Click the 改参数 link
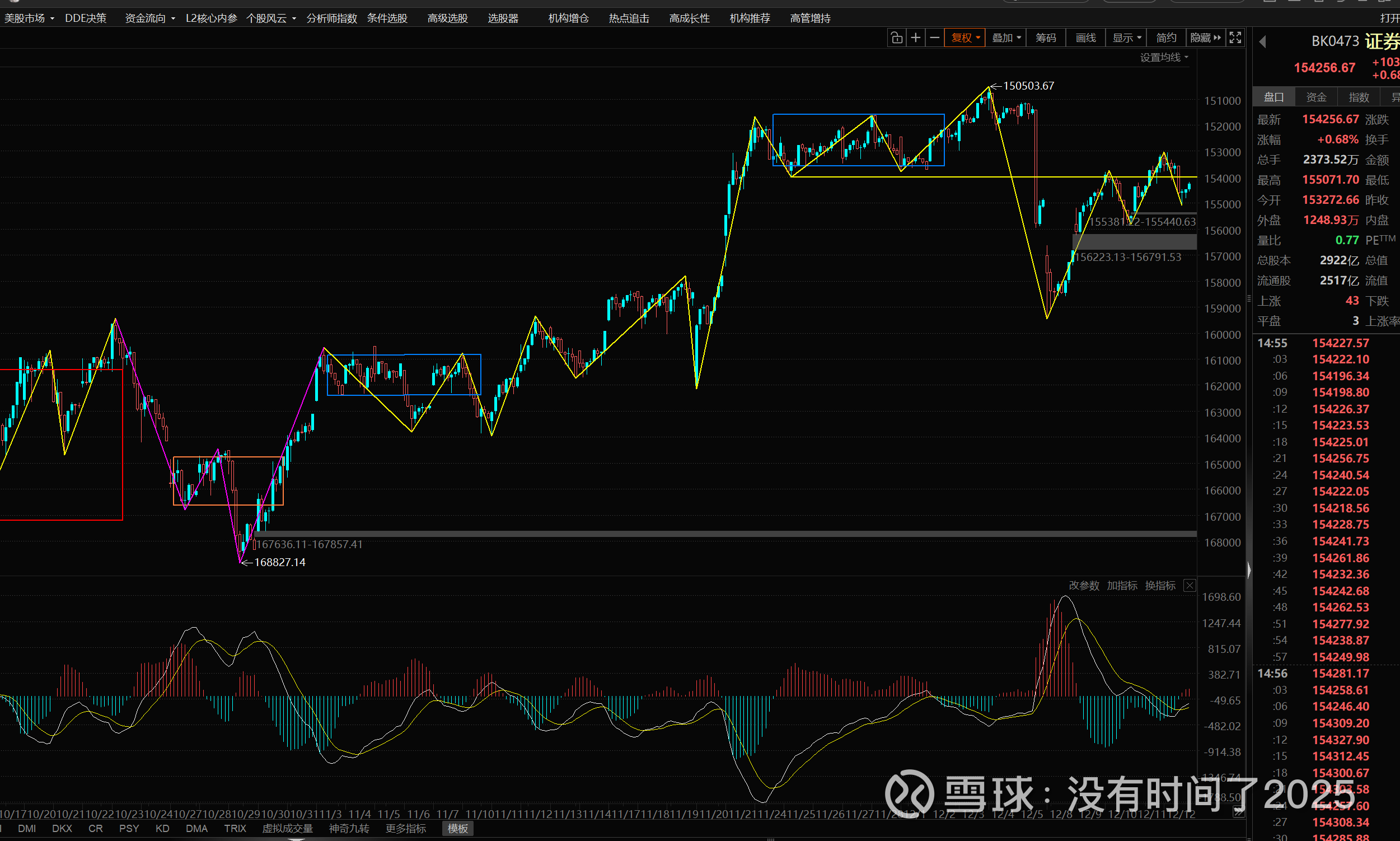 click(x=1084, y=586)
